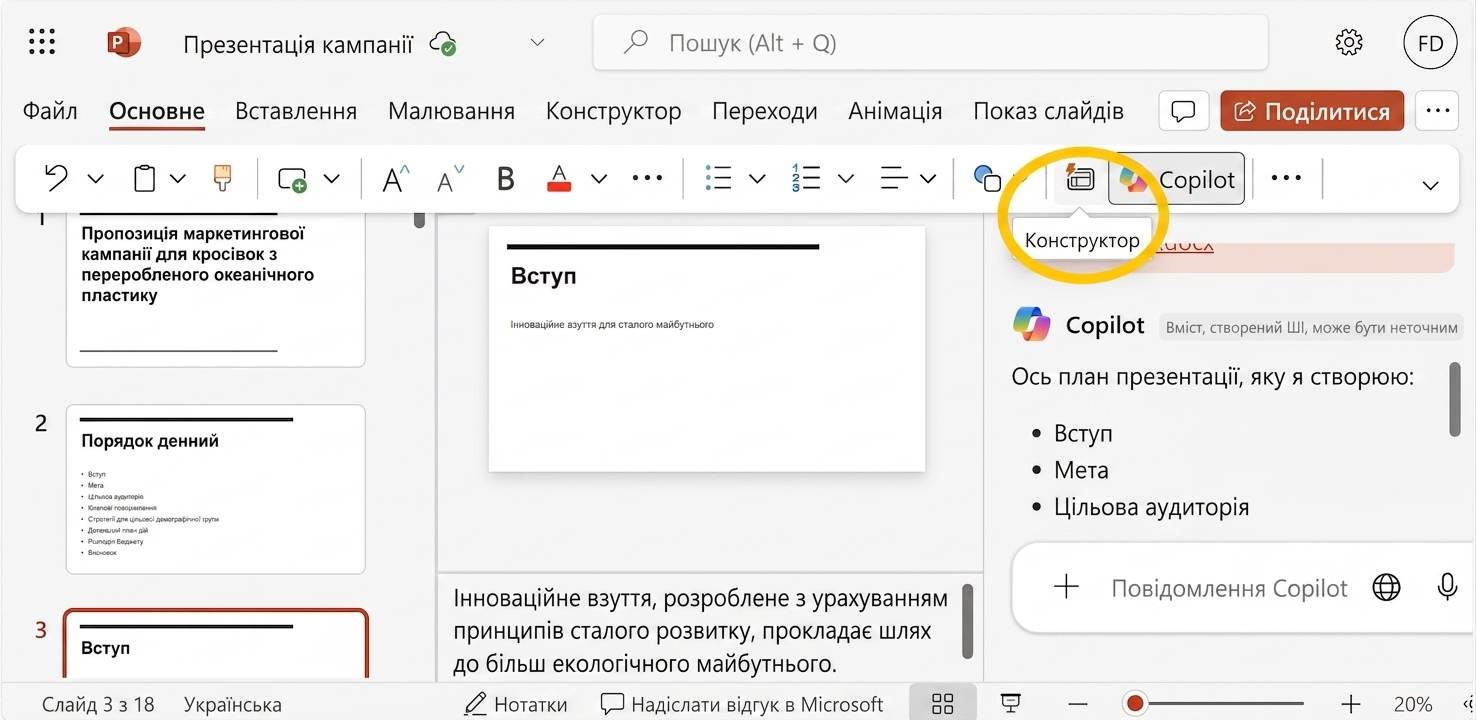Click the Повідомлення Copilot input field
Viewport: 1476px width, 720px height.
[1229, 588]
